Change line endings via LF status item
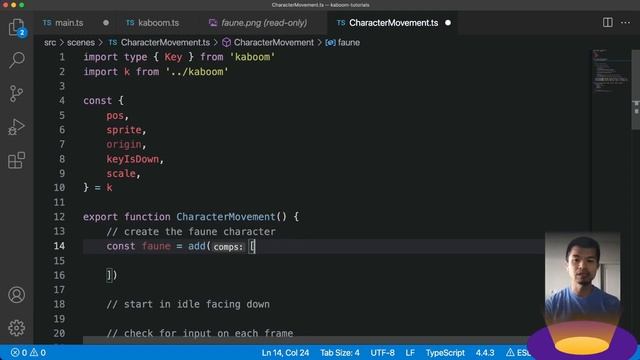The height and width of the screenshot is (360, 640). click(410, 353)
